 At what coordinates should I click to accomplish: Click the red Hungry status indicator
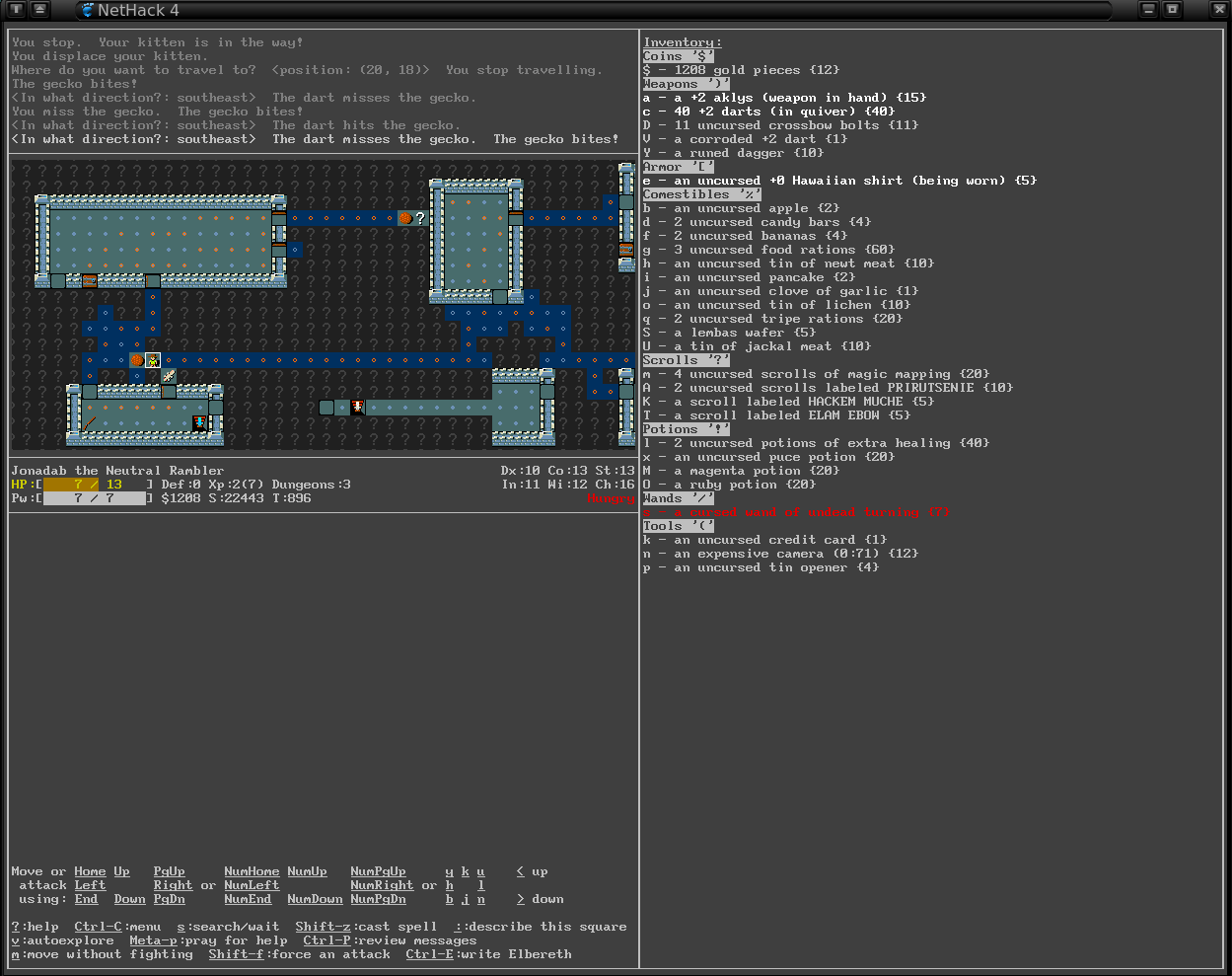(611, 498)
